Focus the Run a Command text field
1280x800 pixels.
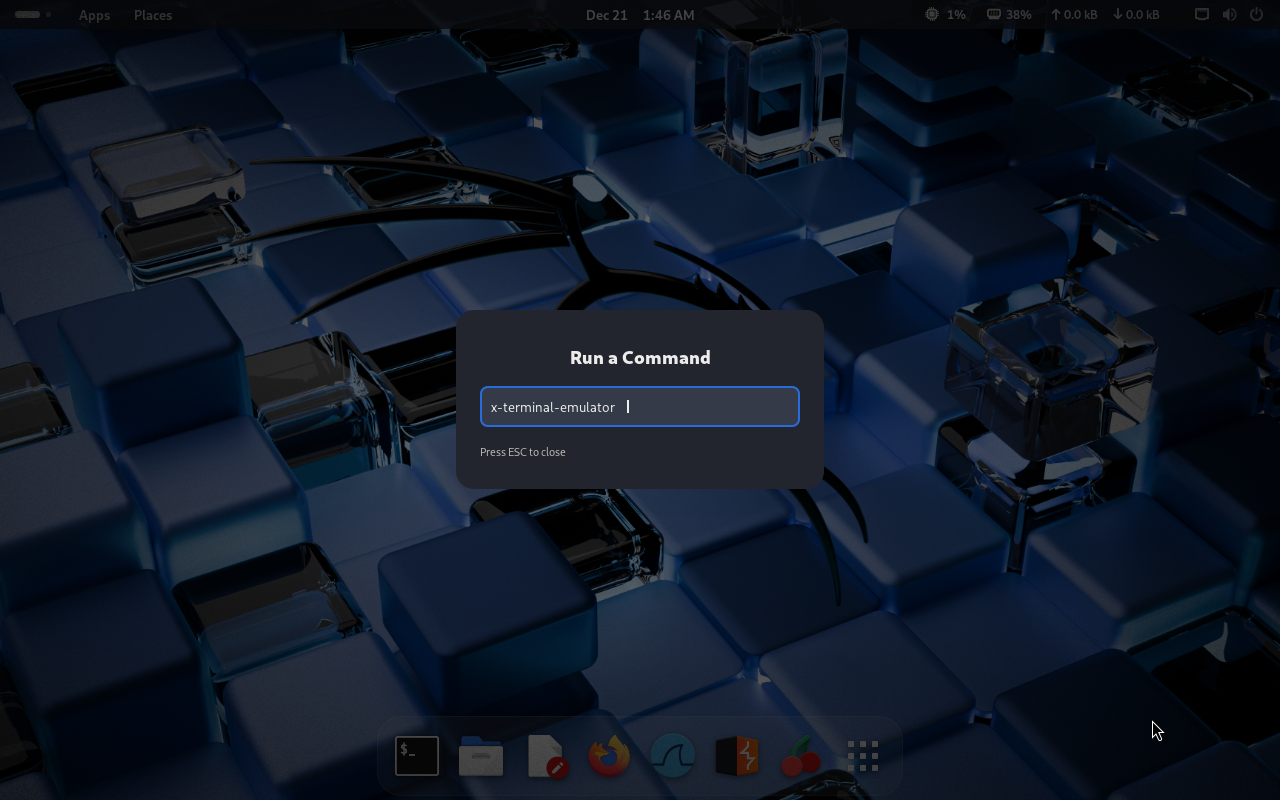pos(640,407)
